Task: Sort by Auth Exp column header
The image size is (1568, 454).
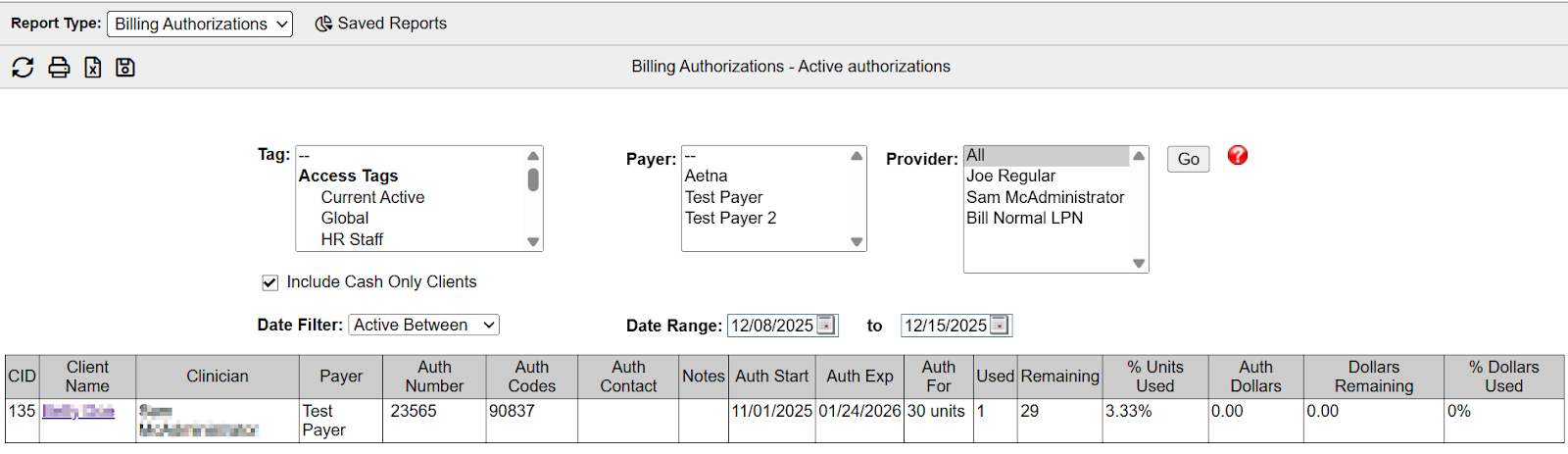Action: [859, 377]
